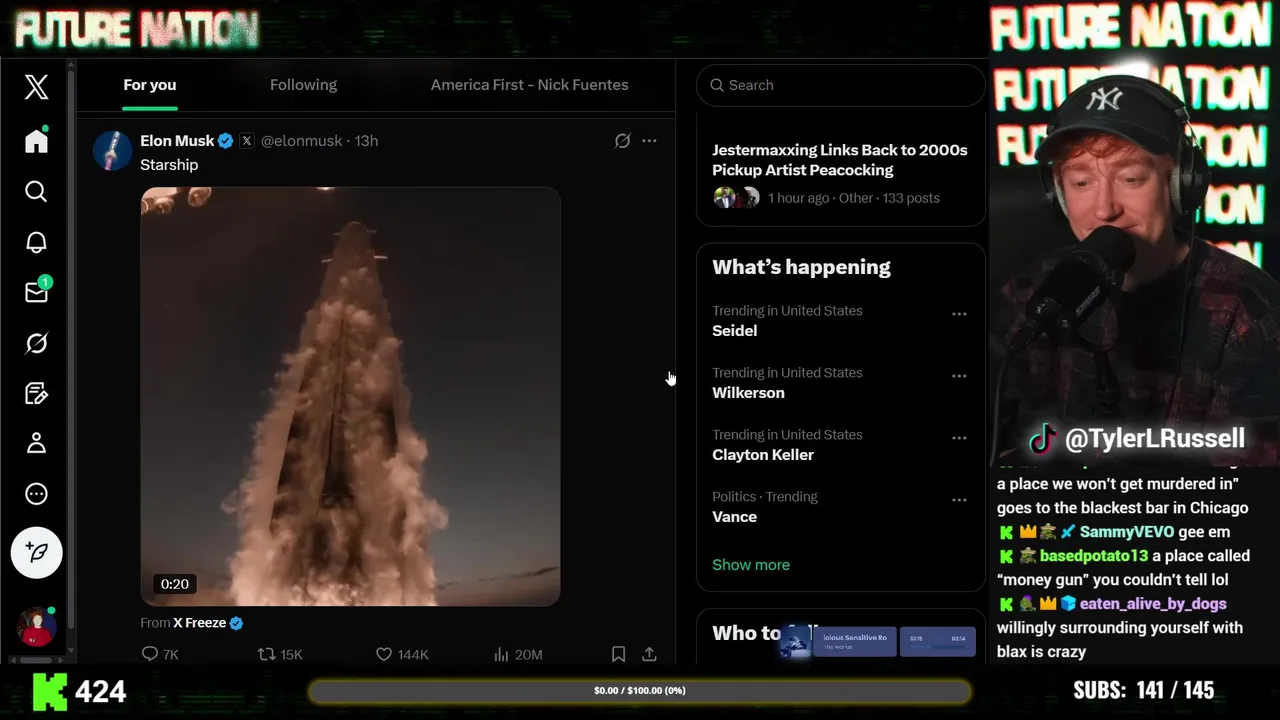1280x720 pixels.
Task: Open Notifications bell icon
Action: tap(36, 242)
